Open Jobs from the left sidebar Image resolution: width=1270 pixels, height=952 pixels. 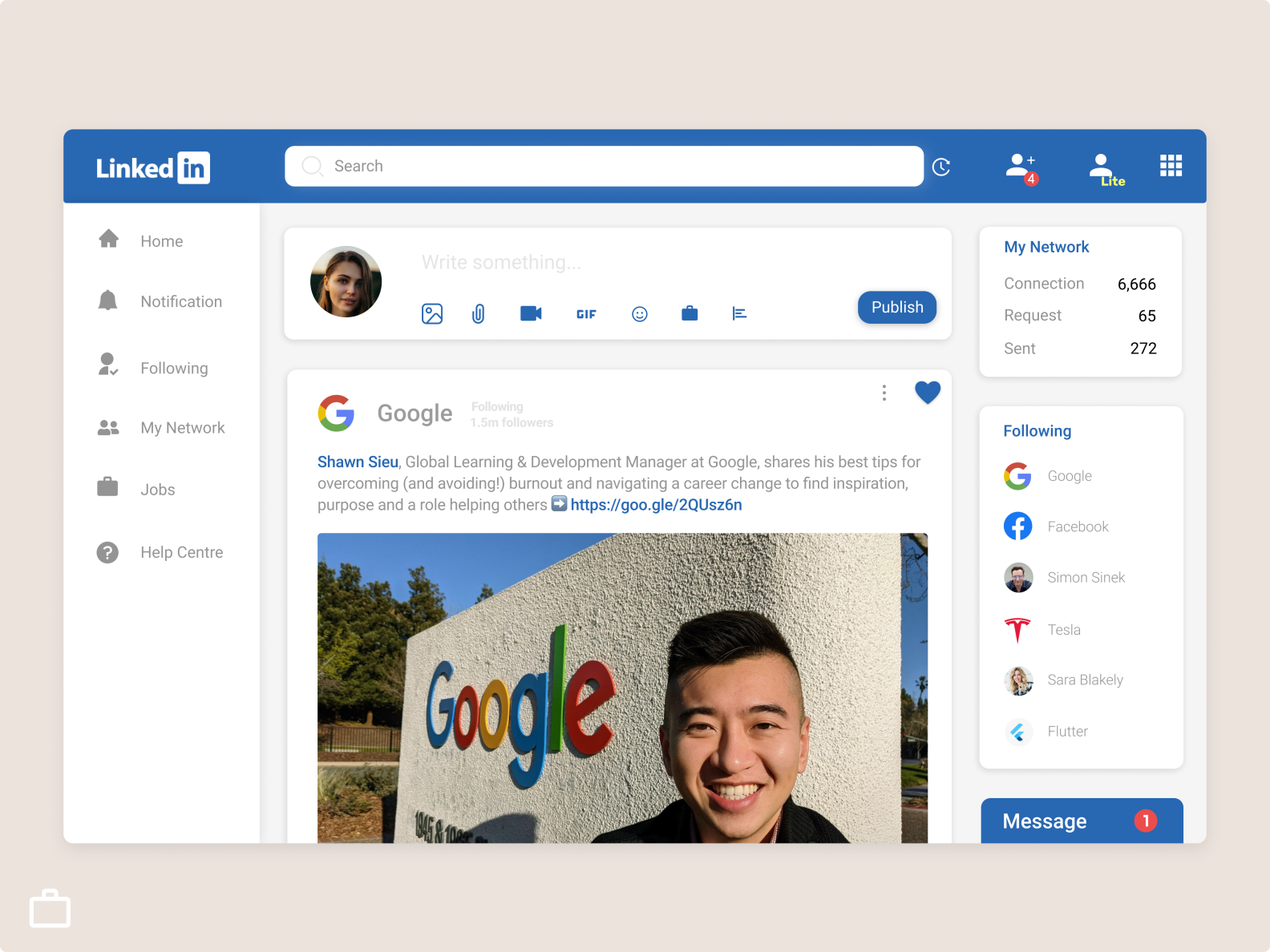pyautogui.click(x=157, y=490)
